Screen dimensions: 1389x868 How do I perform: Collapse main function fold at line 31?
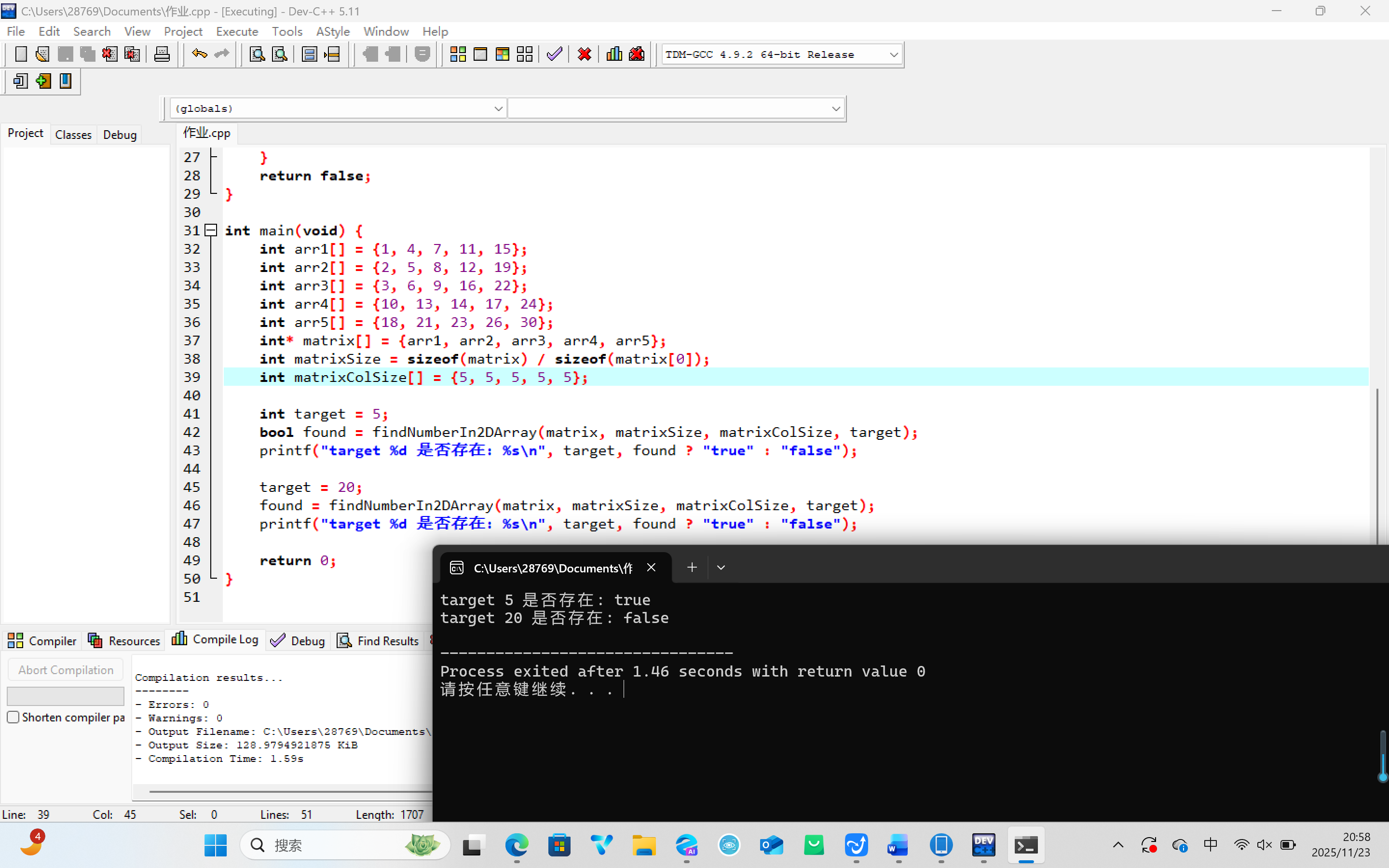pos(211,230)
